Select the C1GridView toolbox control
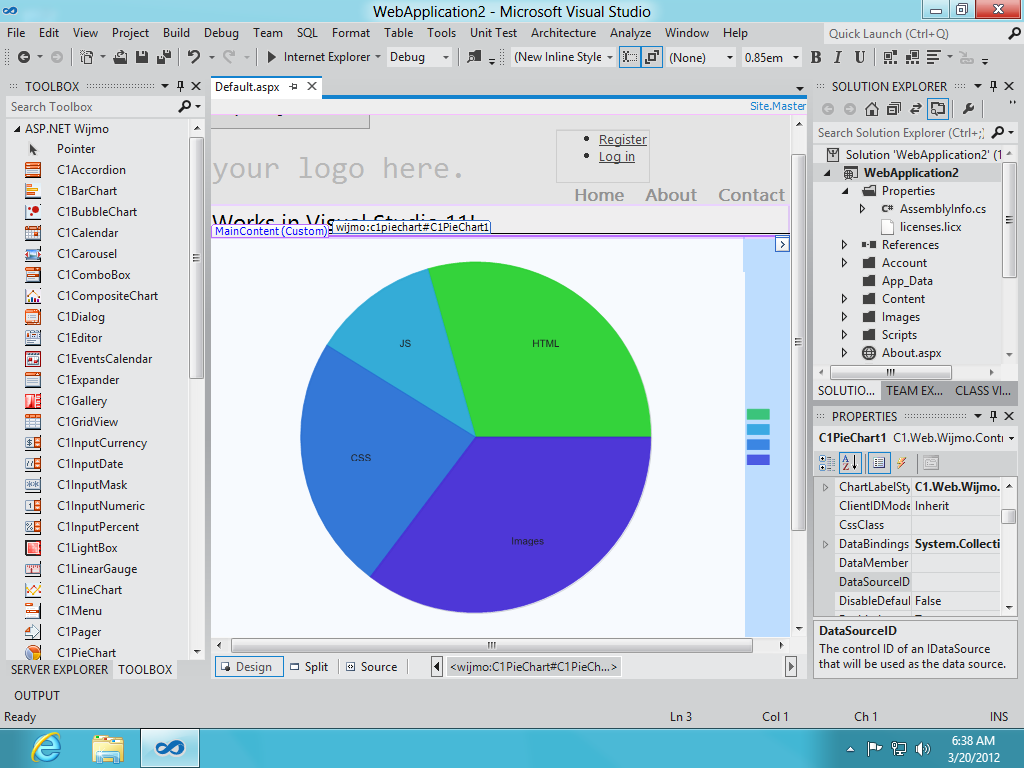The image size is (1024, 768). click(x=88, y=422)
